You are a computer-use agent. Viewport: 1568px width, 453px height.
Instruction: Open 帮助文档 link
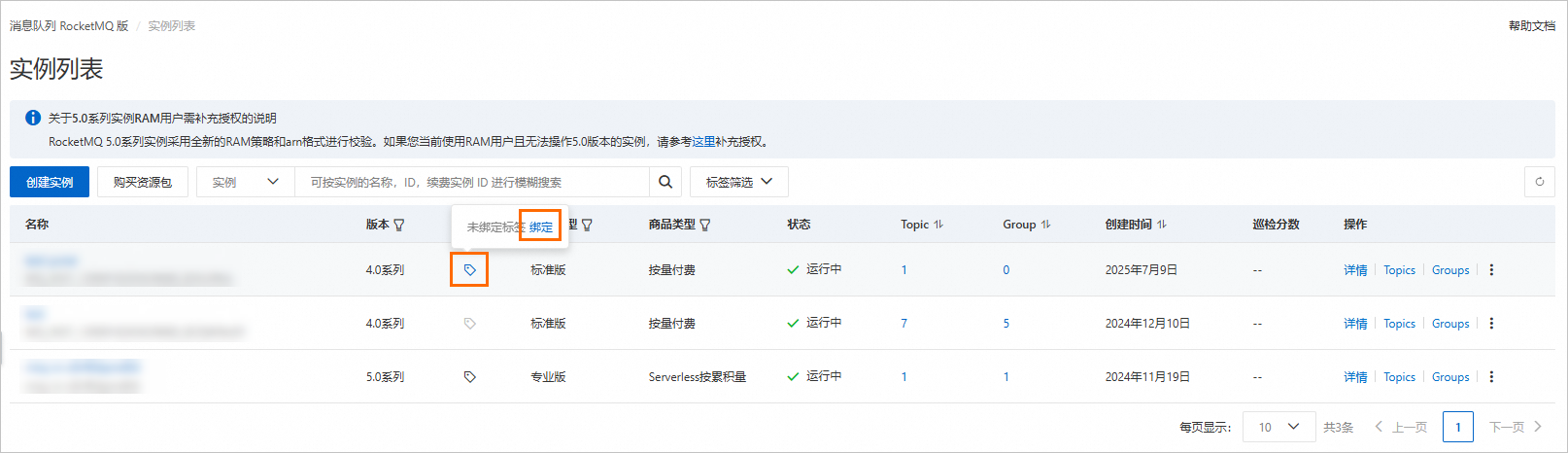1531,26
